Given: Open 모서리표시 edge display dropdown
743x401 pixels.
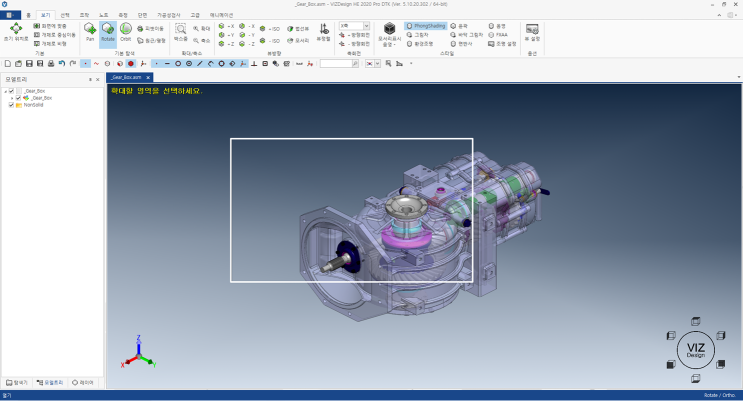Looking at the screenshot, I should (x=390, y=34).
